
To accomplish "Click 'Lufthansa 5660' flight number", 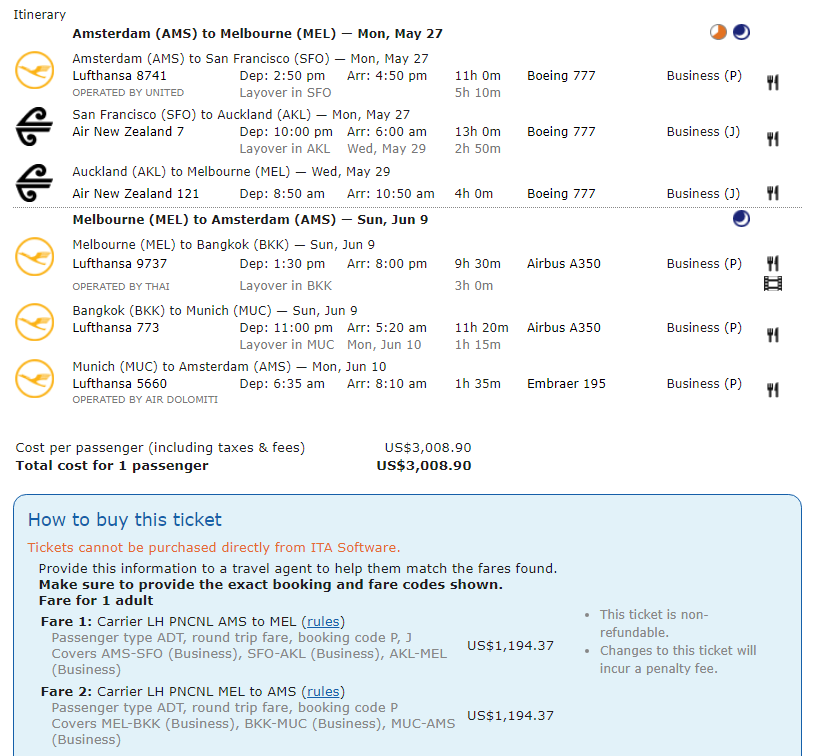I will tap(120, 384).
